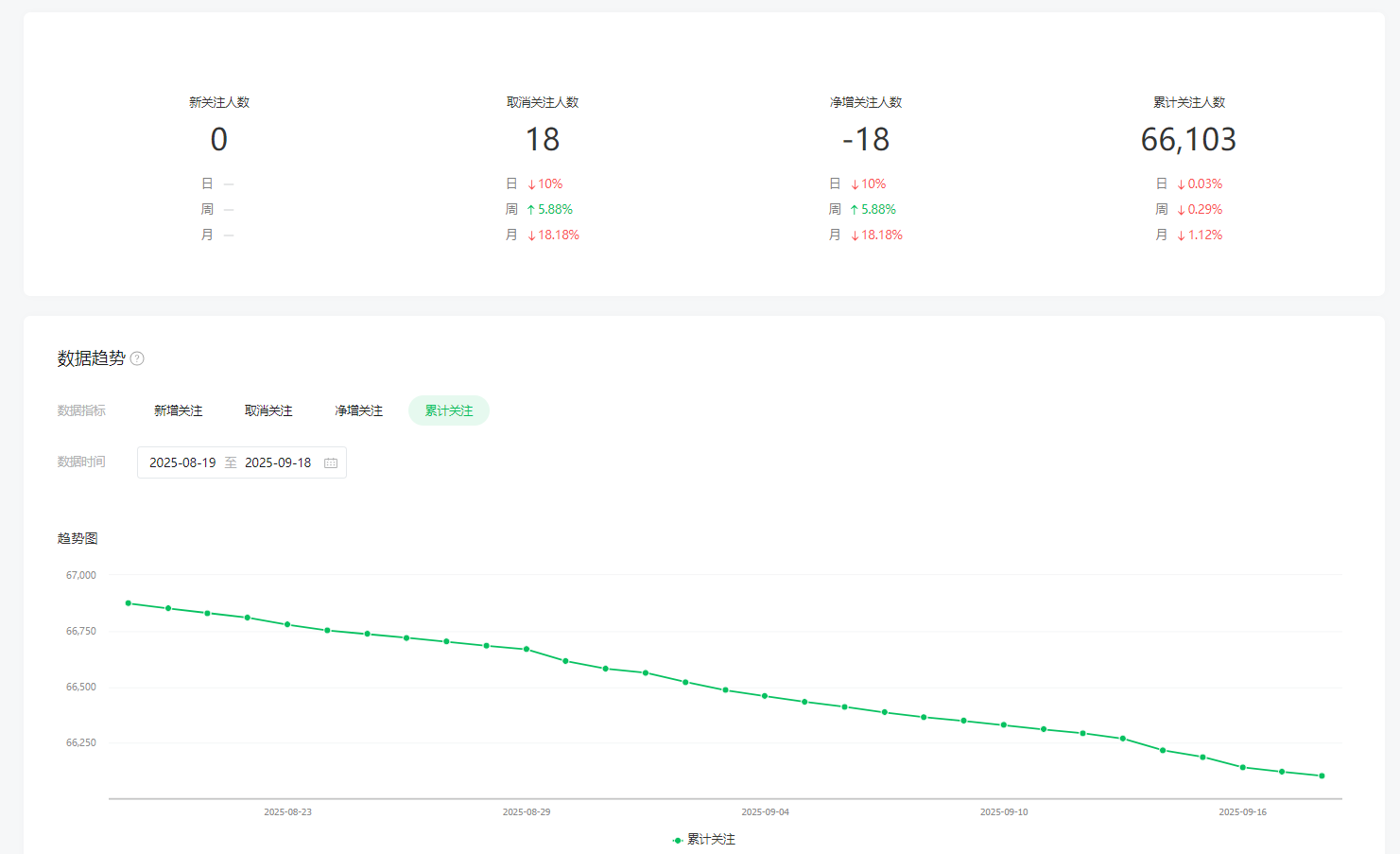This screenshot has width=1400, height=854.
Task: Open the calendar icon in date range
Action: pos(331,462)
